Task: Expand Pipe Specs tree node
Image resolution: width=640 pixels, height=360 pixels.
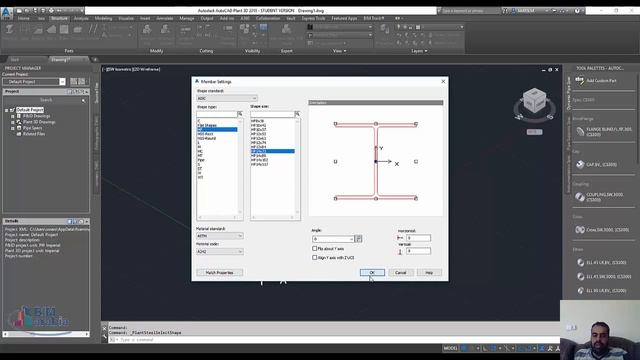Action: pos(13,128)
